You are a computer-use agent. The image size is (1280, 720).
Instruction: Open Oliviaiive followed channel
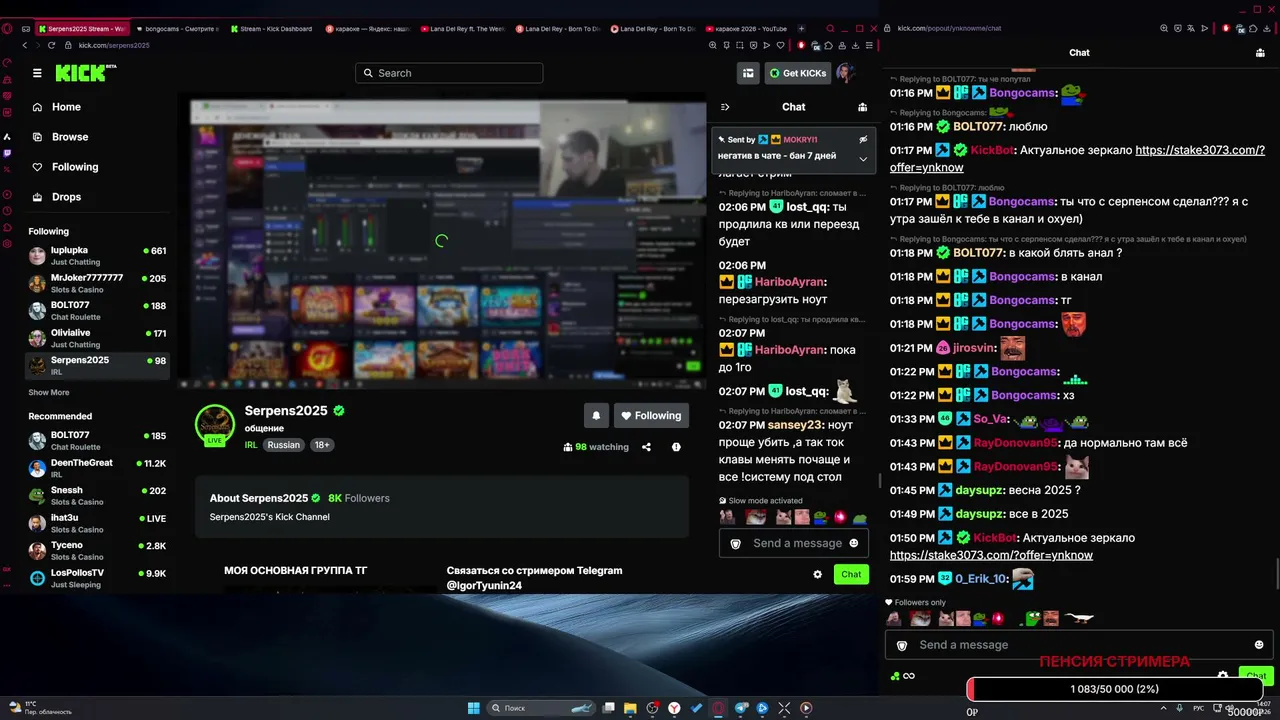point(97,338)
